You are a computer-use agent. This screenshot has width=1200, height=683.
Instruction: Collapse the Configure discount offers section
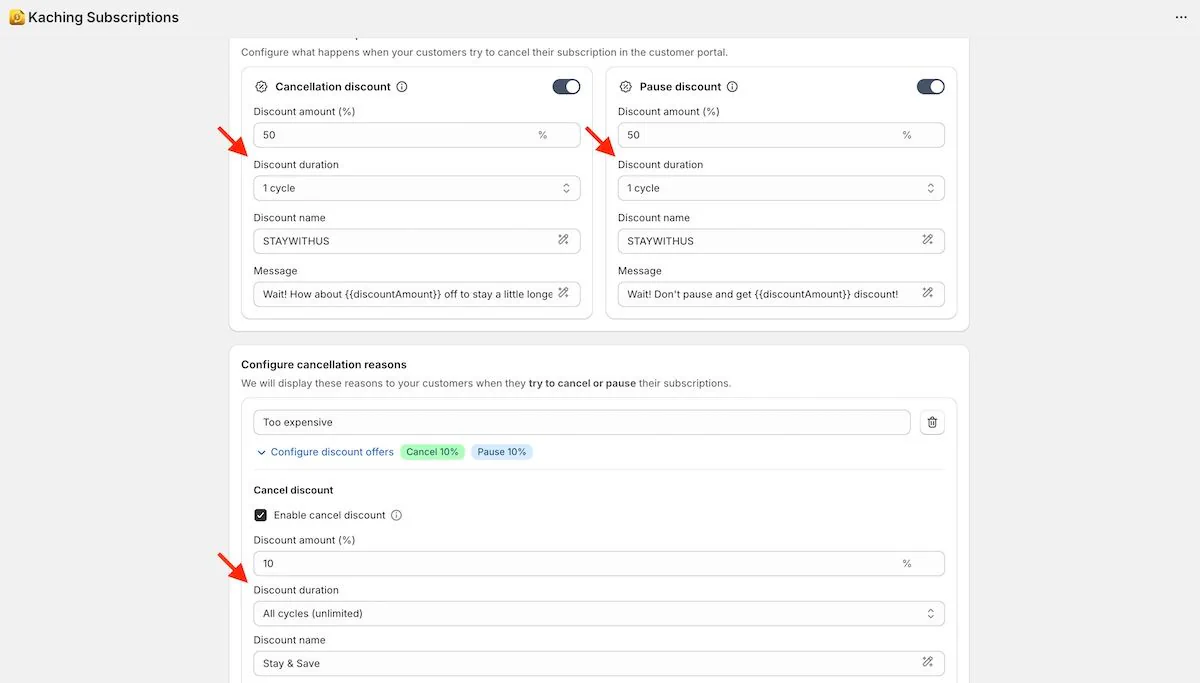click(x=325, y=452)
